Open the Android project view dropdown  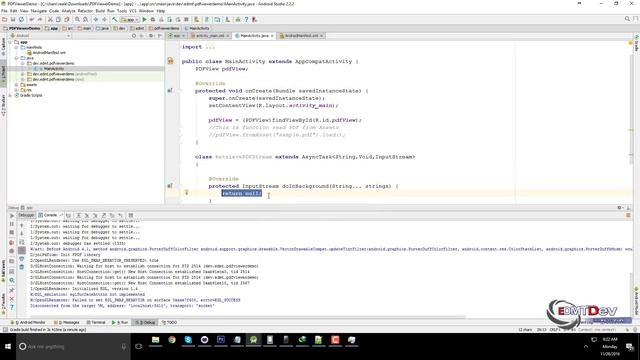[40, 36]
